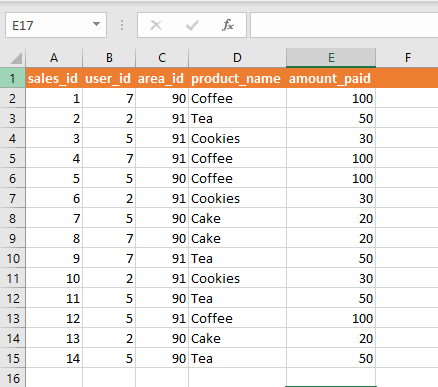Select the Cookies cell in row 11
Screen dimensions: 438x387
pos(237,278)
